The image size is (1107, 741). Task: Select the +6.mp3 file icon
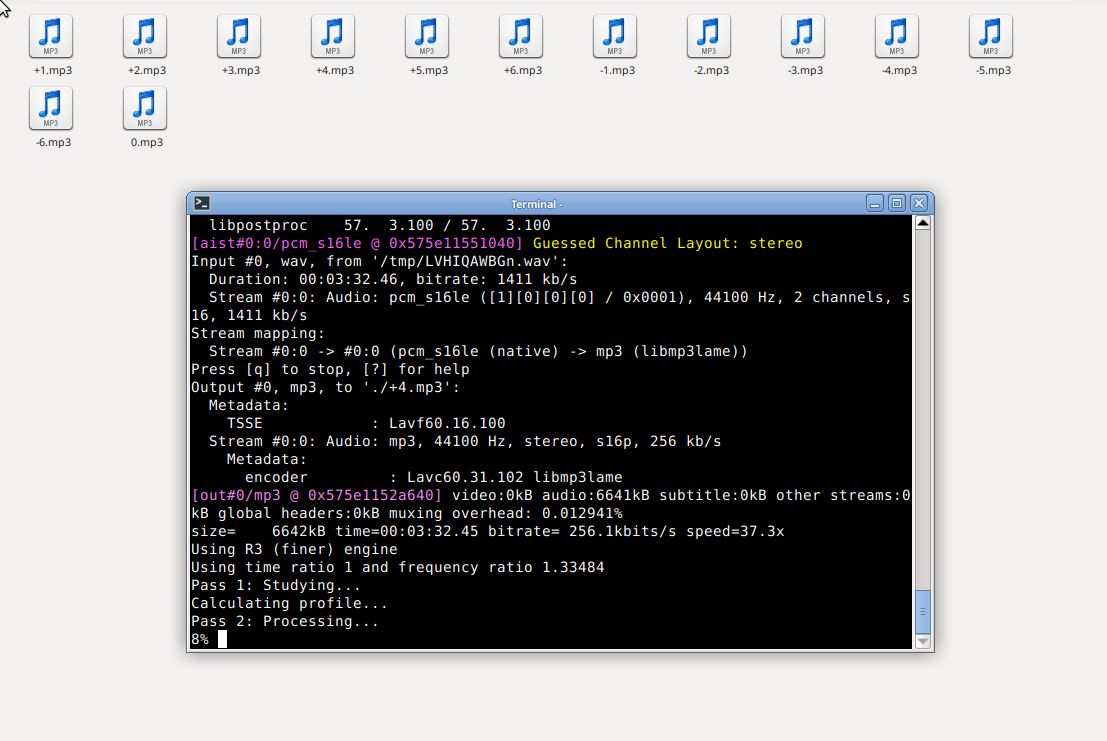(x=520, y=37)
